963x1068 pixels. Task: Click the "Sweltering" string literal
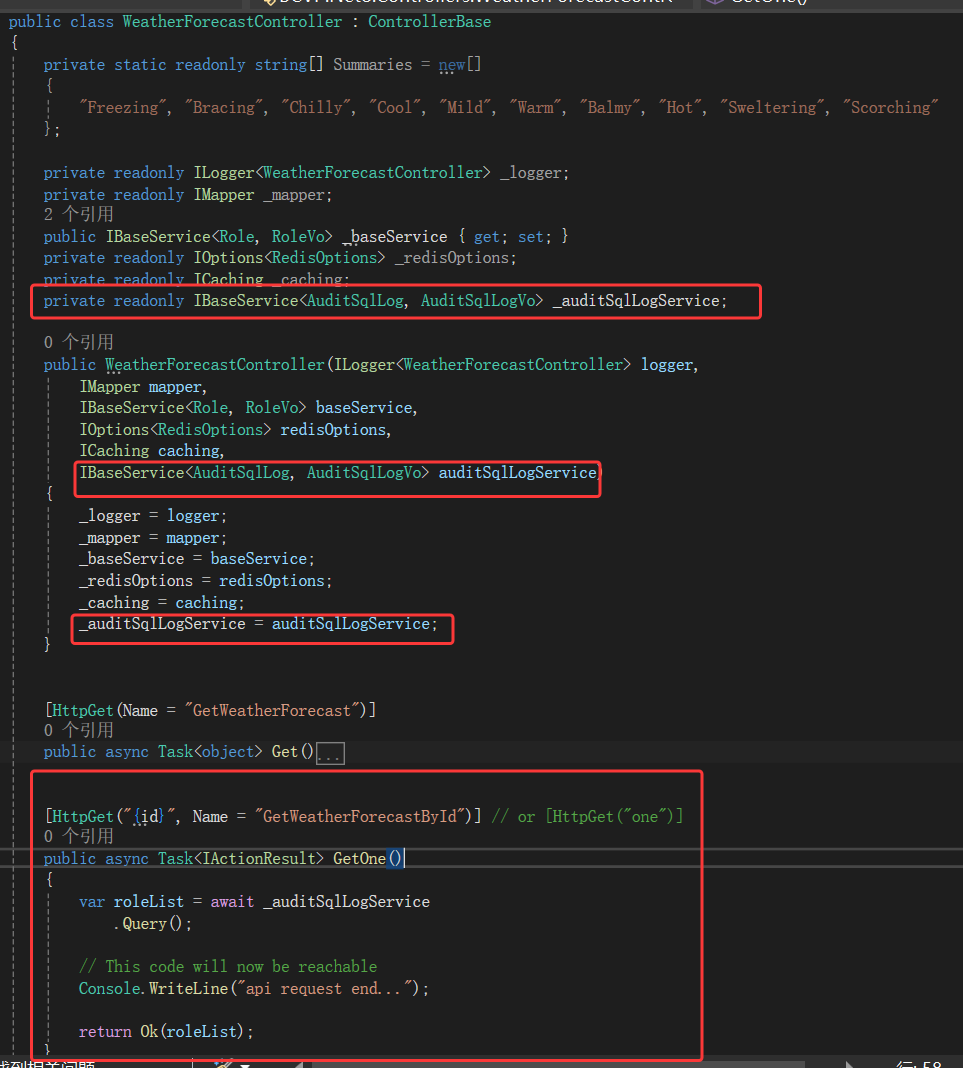pyautogui.click(x=772, y=108)
